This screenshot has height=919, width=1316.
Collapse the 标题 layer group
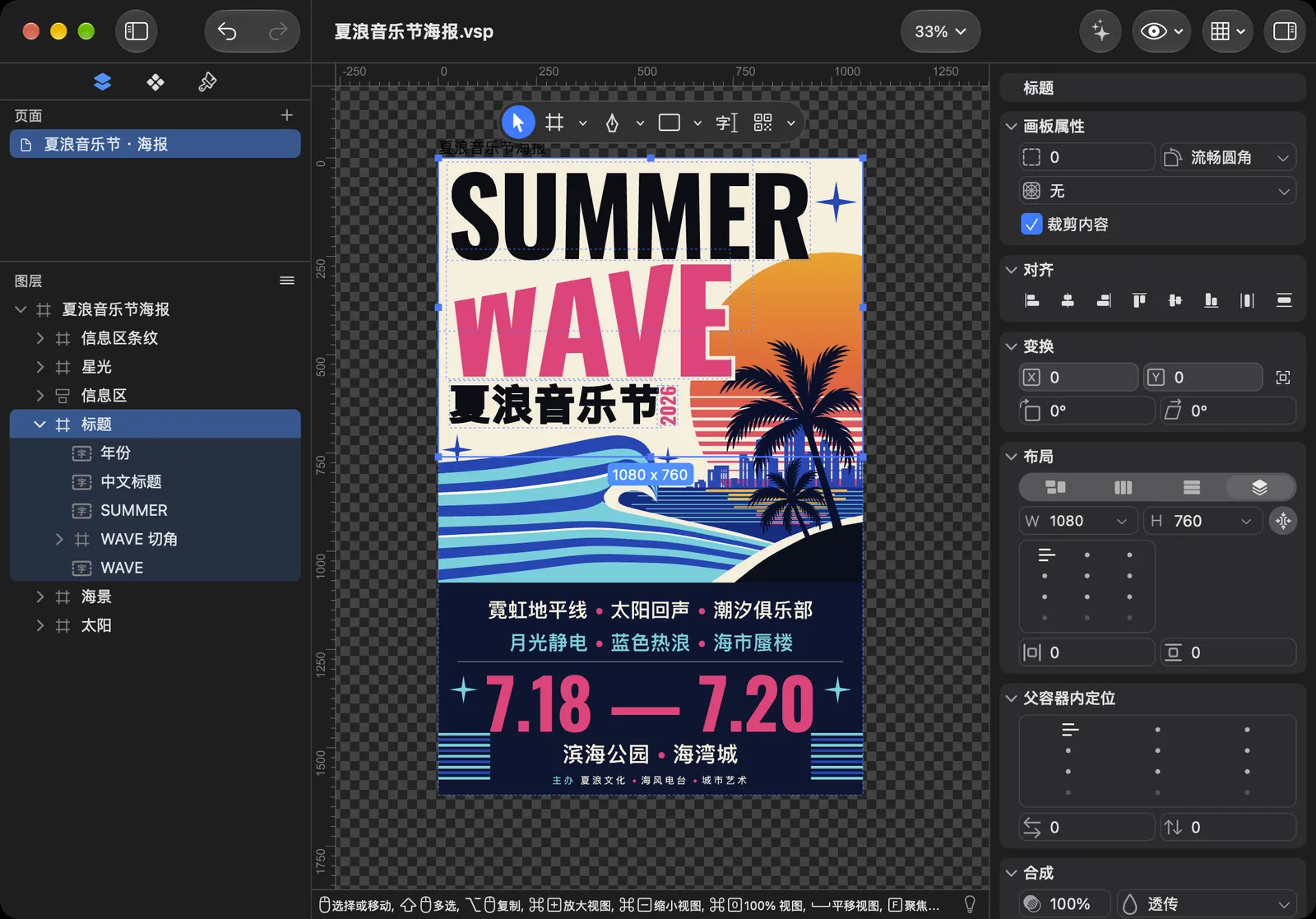pos(39,425)
